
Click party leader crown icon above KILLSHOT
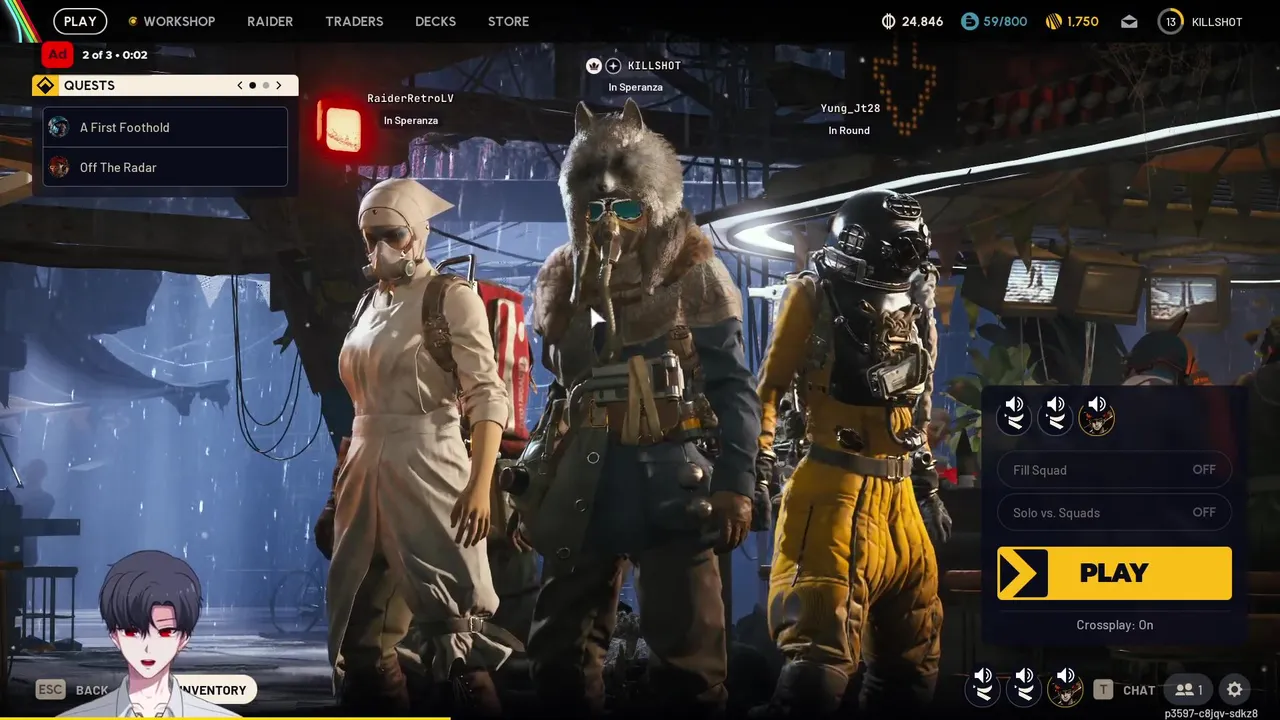pos(593,65)
